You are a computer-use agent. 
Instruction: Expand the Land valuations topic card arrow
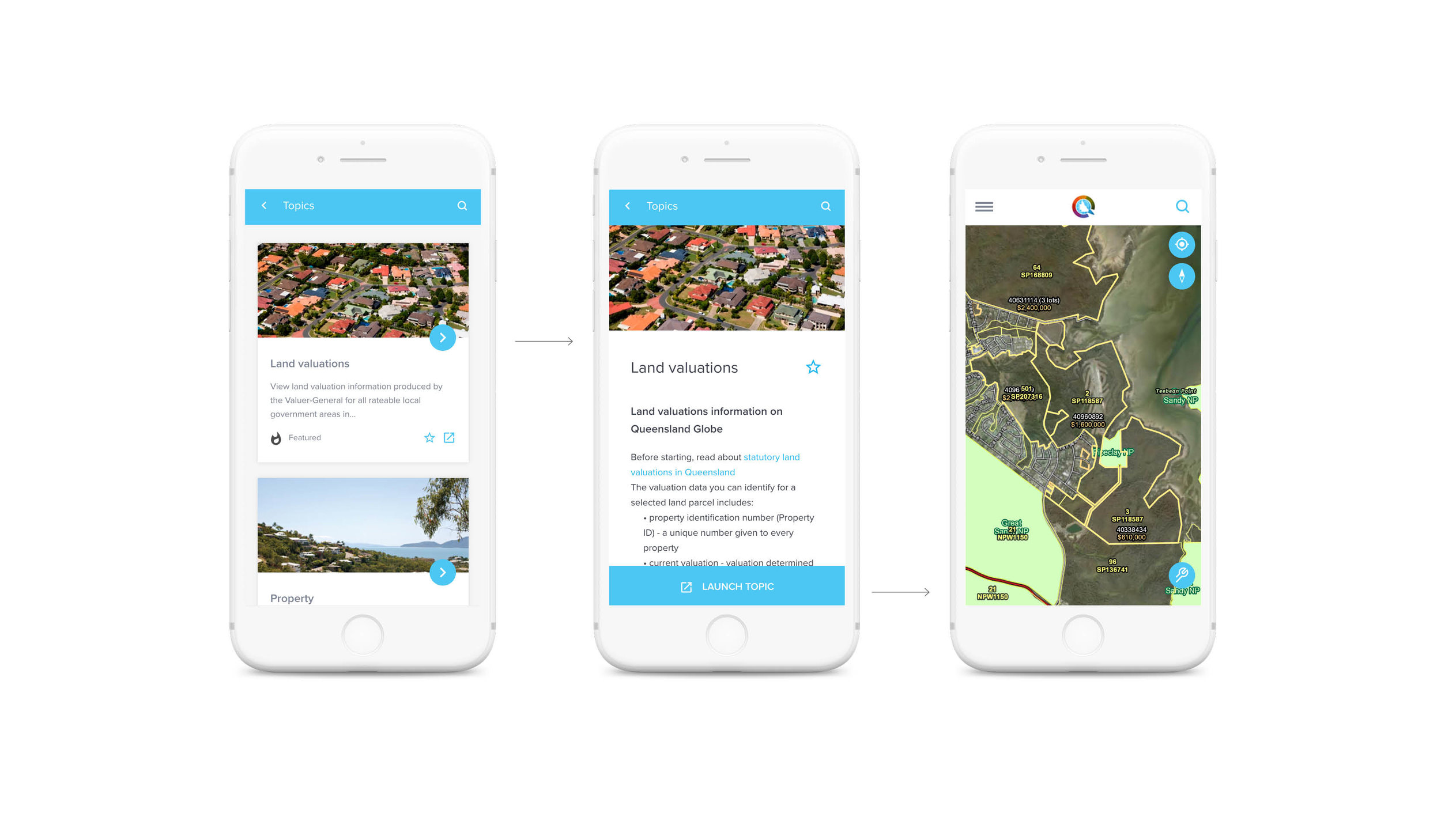442,337
